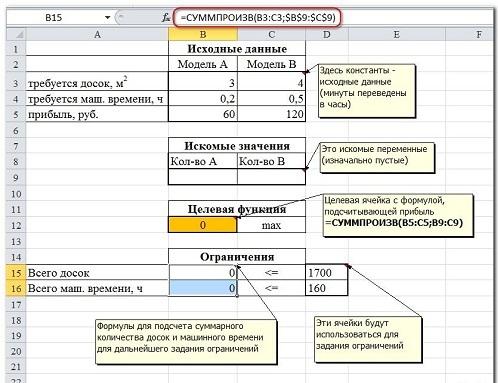498x383 pixels.
Task: Click the <= cell in row 16
Action: [271, 288]
